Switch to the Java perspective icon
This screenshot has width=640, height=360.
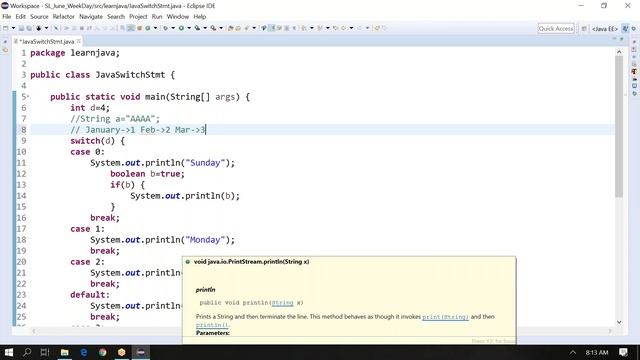point(625,29)
